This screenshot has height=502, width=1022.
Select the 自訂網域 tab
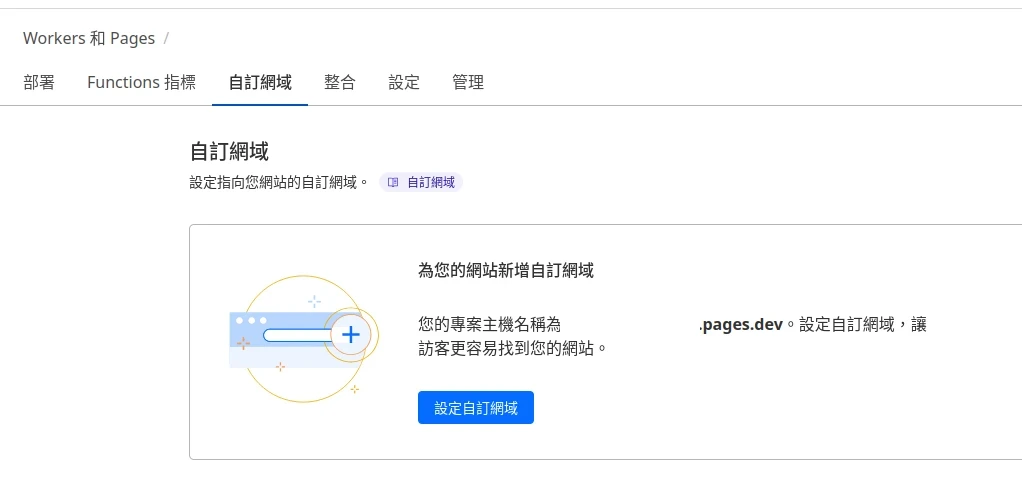[x=260, y=83]
